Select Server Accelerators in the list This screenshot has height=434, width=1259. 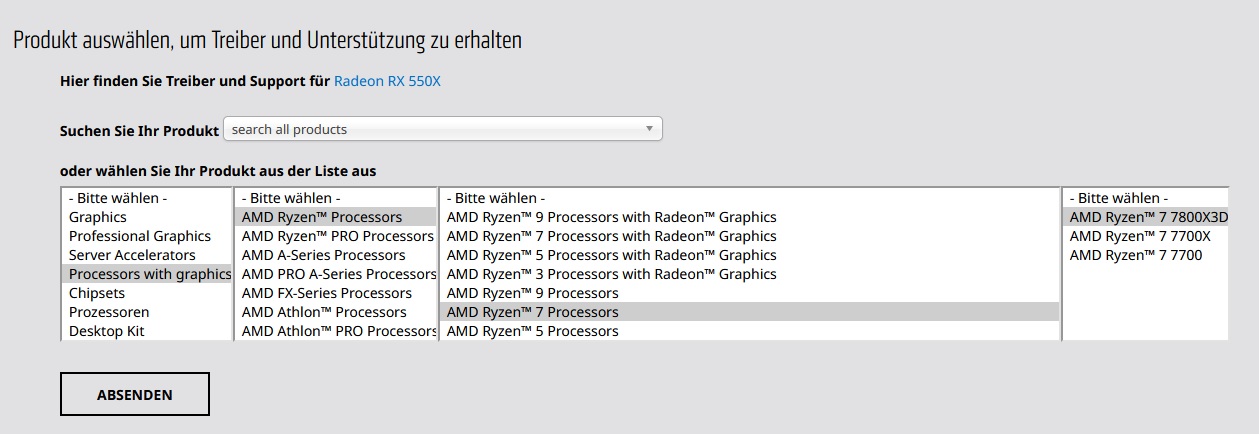[132, 255]
